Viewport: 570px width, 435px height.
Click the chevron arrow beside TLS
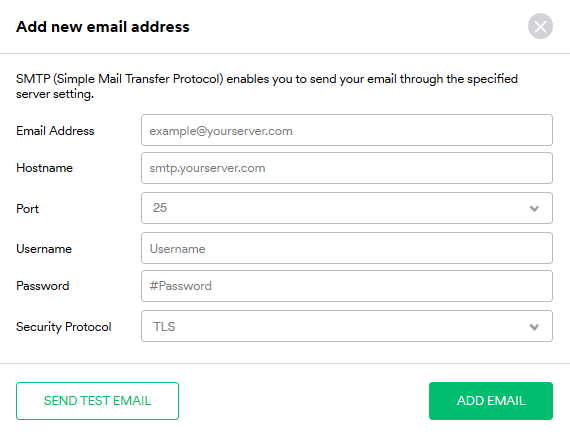pos(534,327)
